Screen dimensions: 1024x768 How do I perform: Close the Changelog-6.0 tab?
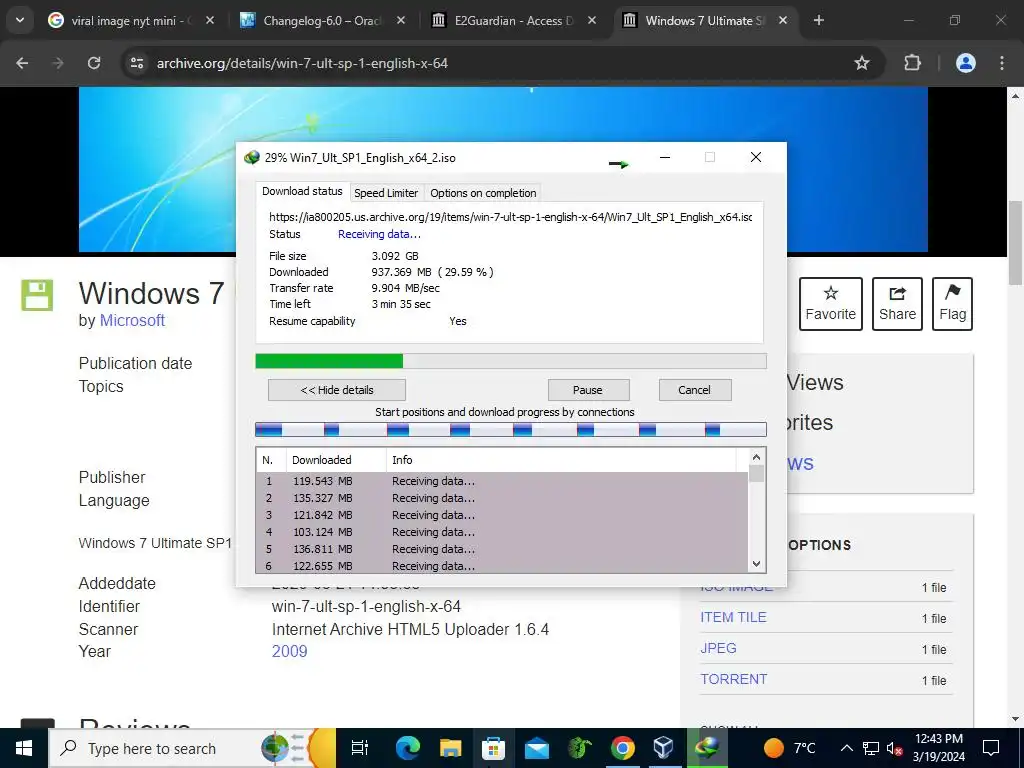coord(401,21)
